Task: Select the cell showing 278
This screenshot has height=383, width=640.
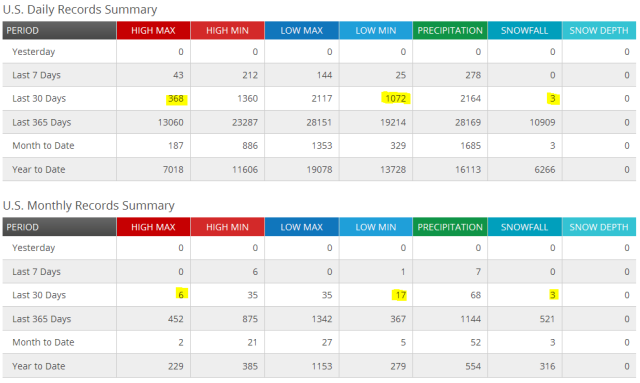Action: pos(450,75)
